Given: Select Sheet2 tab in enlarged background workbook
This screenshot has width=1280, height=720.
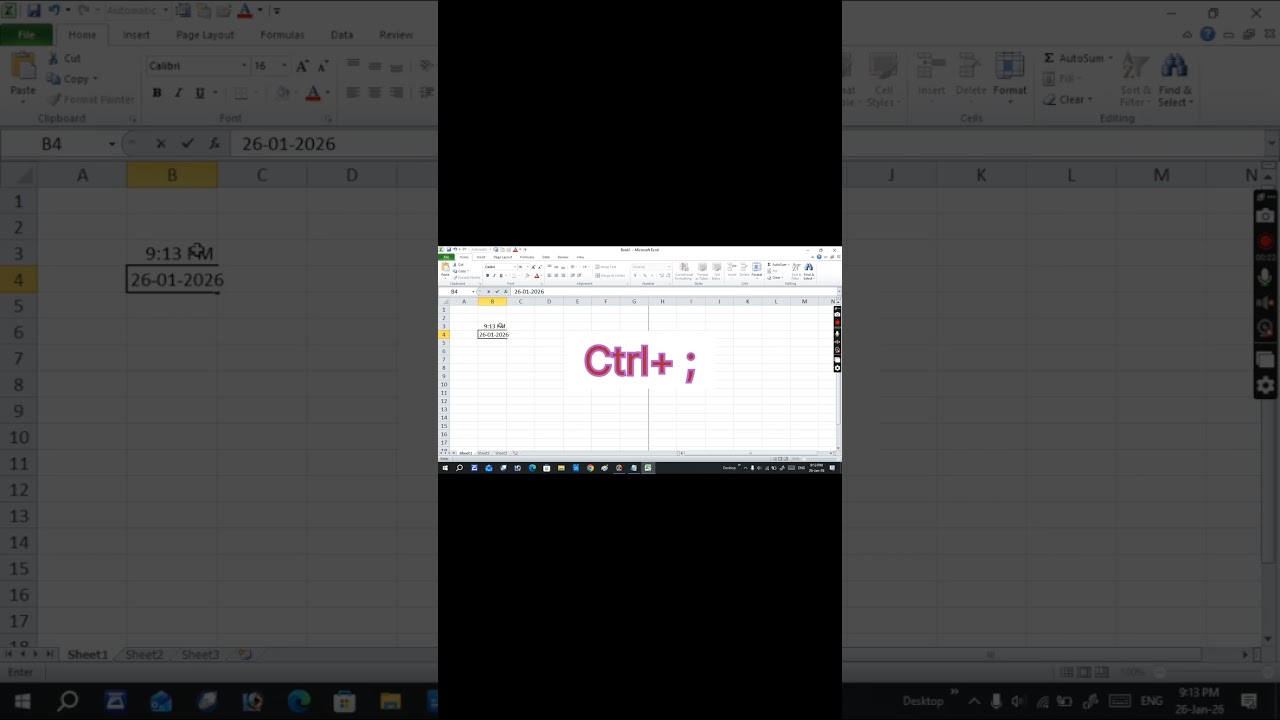Looking at the screenshot, I should point(144,654).
